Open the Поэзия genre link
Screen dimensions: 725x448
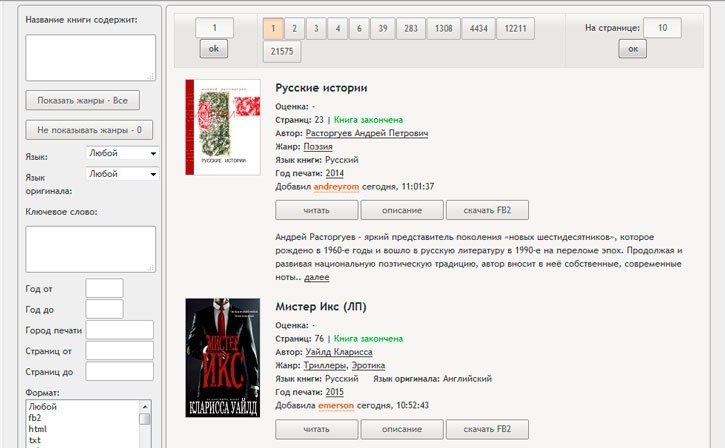[318, 146]
